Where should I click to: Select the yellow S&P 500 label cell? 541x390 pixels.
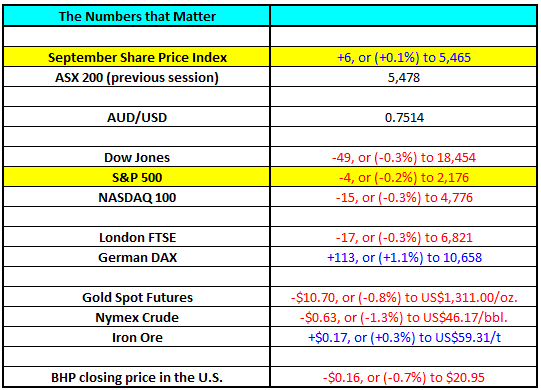(x=137, y=177)
